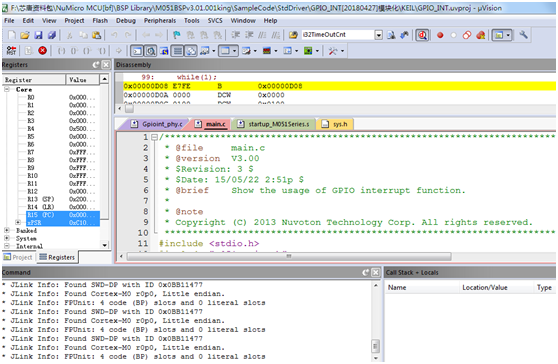Viewport: 558px width, 364px height.
Task: Insert breakpoint red dot icon
Action: [440, 35]
